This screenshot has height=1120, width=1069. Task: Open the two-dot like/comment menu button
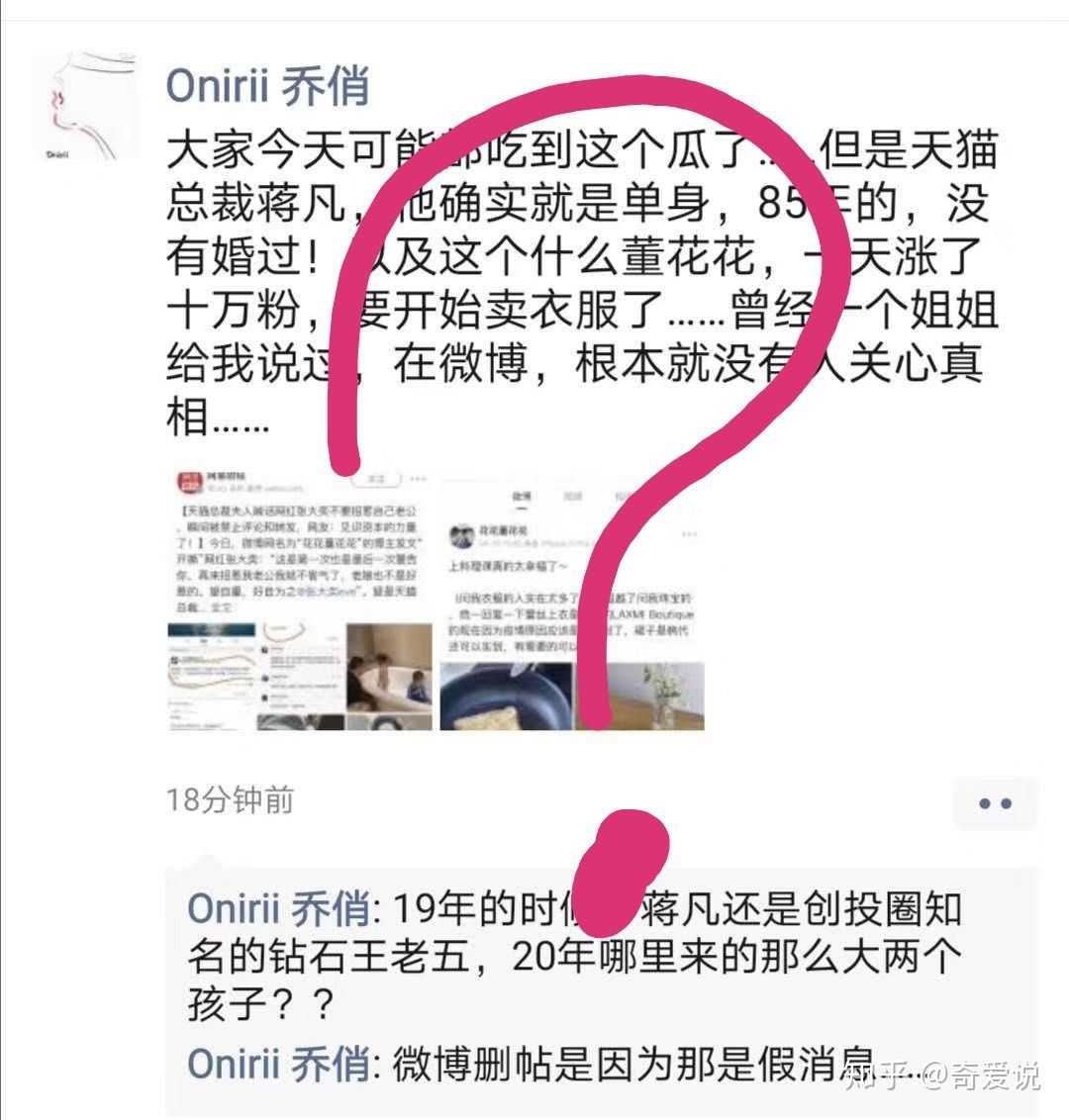click(995, 803)
